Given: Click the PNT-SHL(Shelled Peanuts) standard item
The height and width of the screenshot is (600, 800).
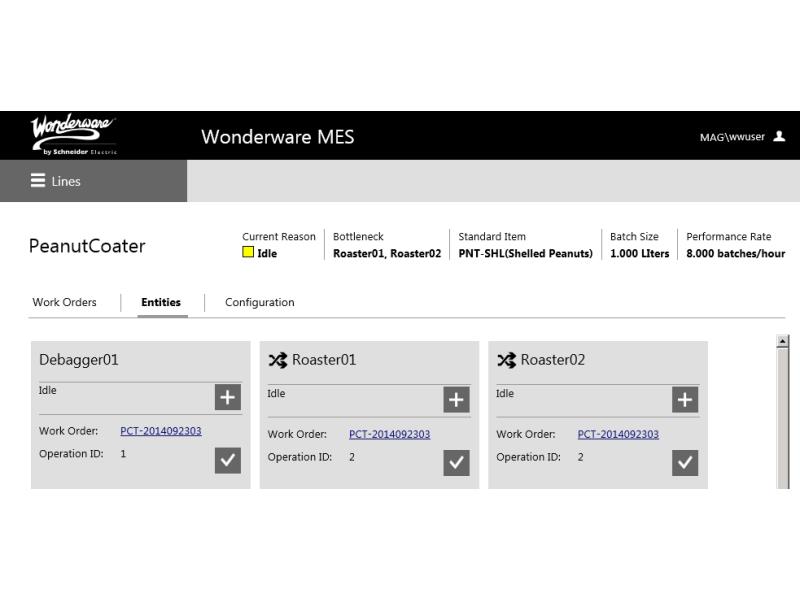Looking at the screenshot, I should (x=526, y=254).
